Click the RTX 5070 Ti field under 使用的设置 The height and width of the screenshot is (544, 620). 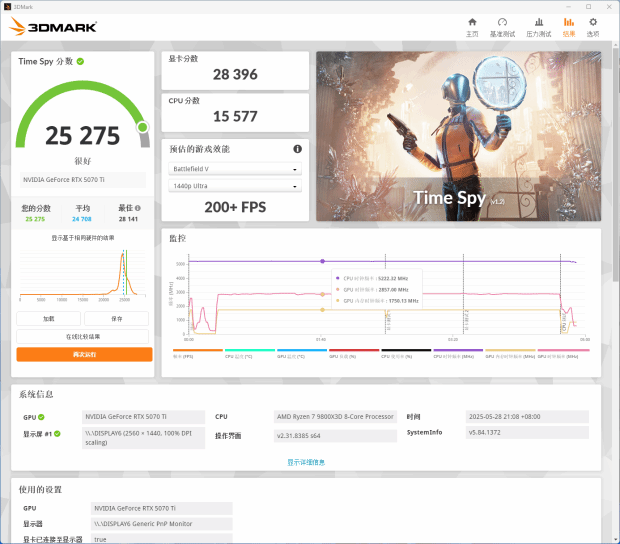(x=162, y=508)
